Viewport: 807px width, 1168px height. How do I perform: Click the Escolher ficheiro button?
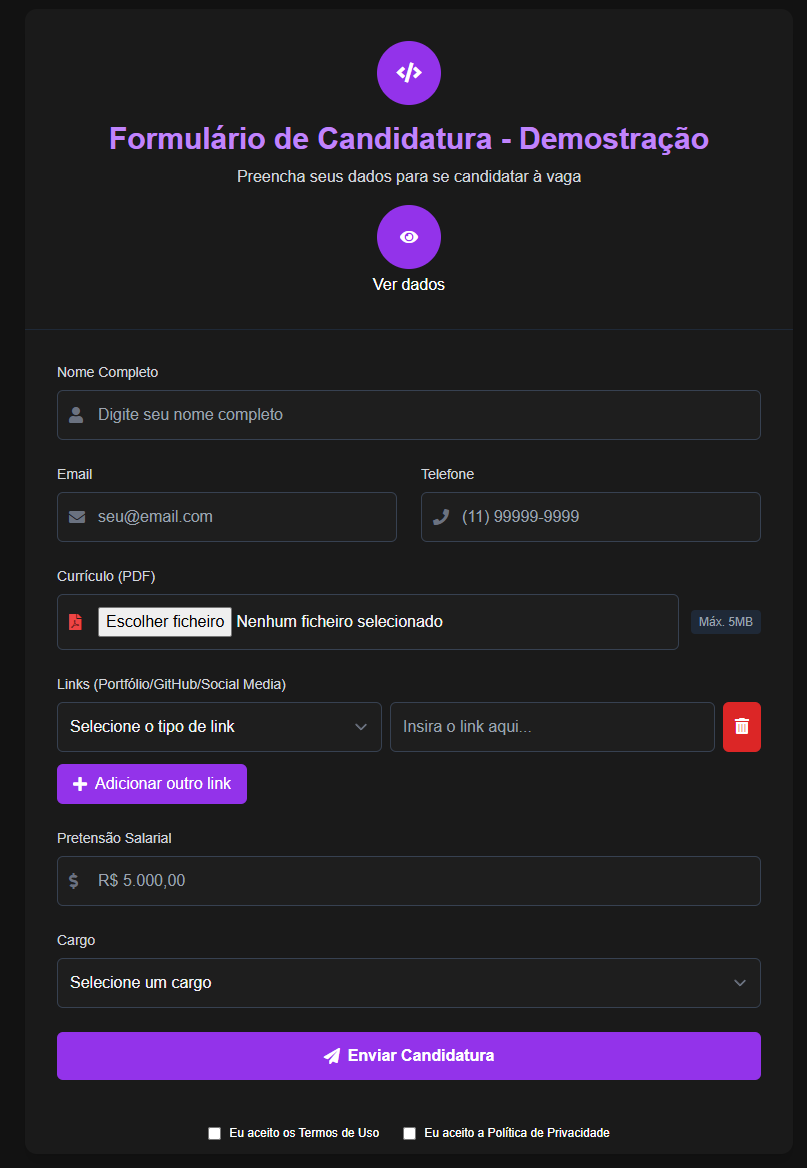click(x=165, y=622)
